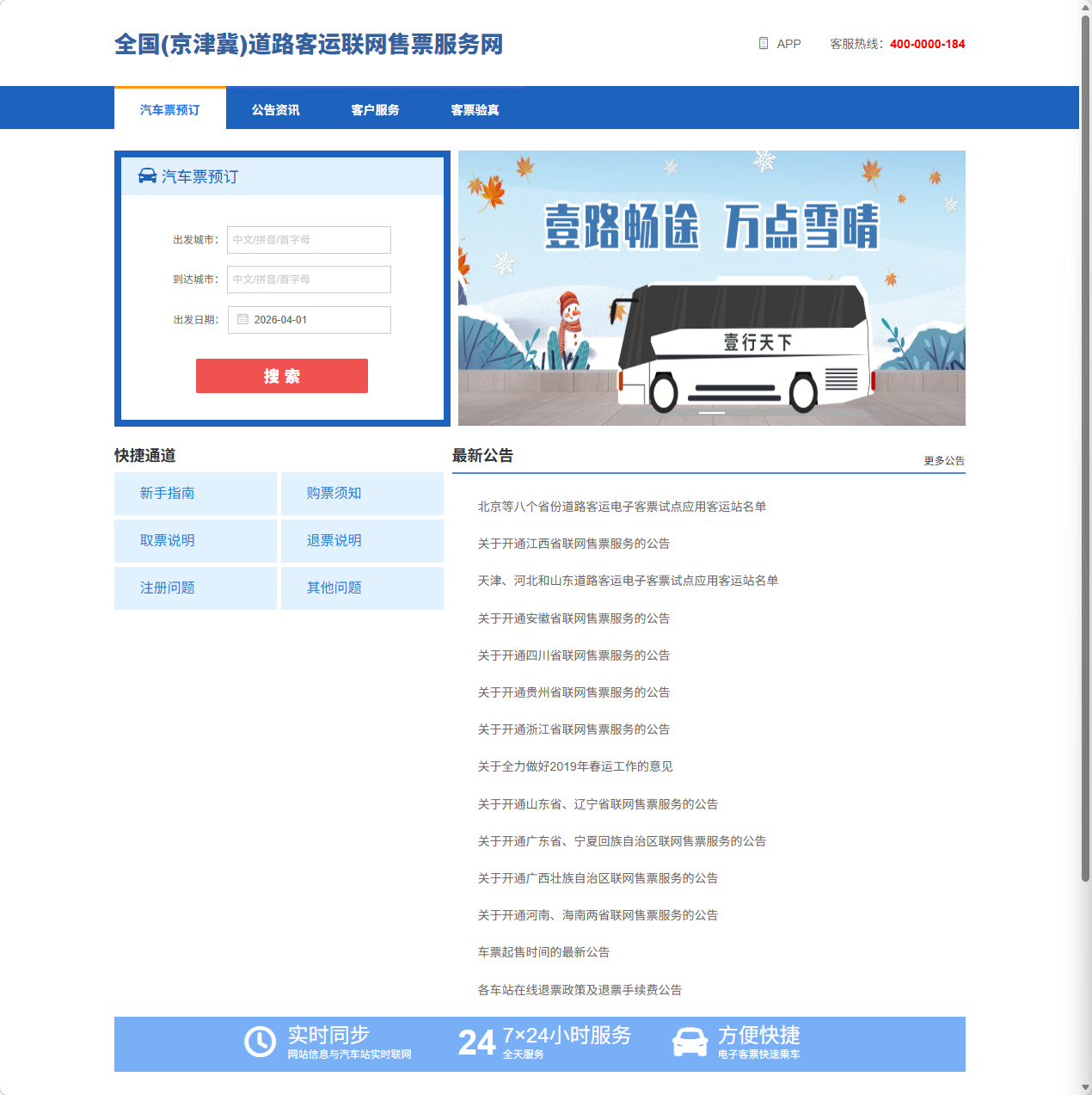This screenshot has height=1095, width=1092.
Task: Open the 出发日期 date picker
Action: tap(309, 320)
